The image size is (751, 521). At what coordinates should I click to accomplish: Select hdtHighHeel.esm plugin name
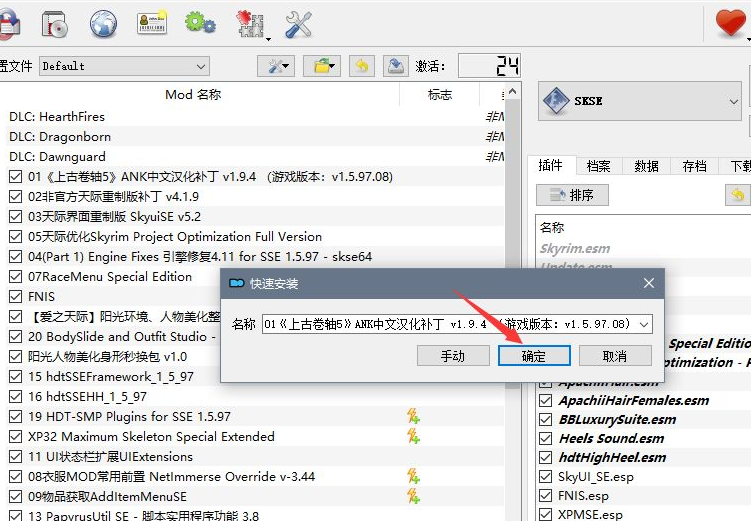tap(612, 457)
